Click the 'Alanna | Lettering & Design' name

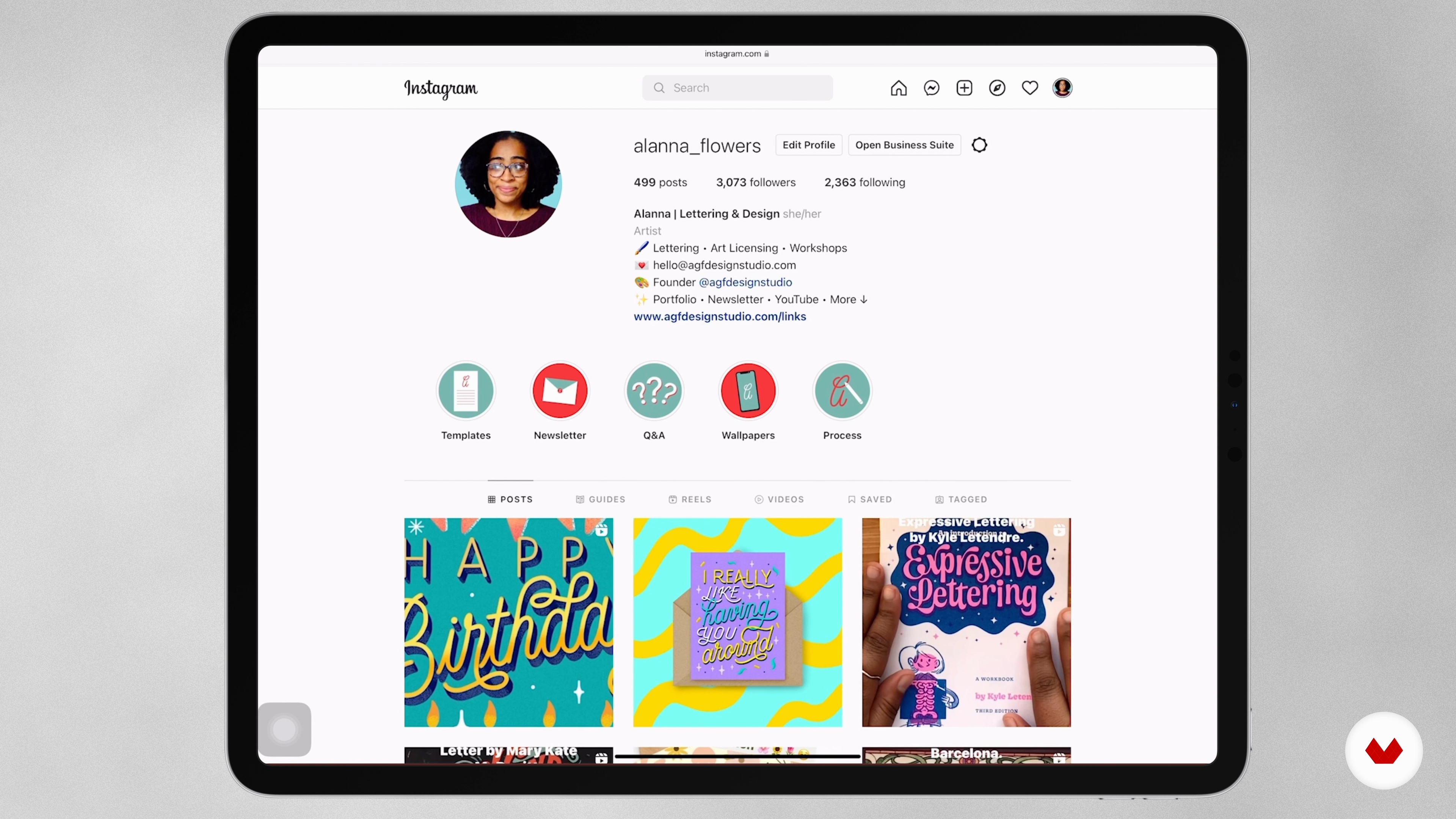(706, 213)
